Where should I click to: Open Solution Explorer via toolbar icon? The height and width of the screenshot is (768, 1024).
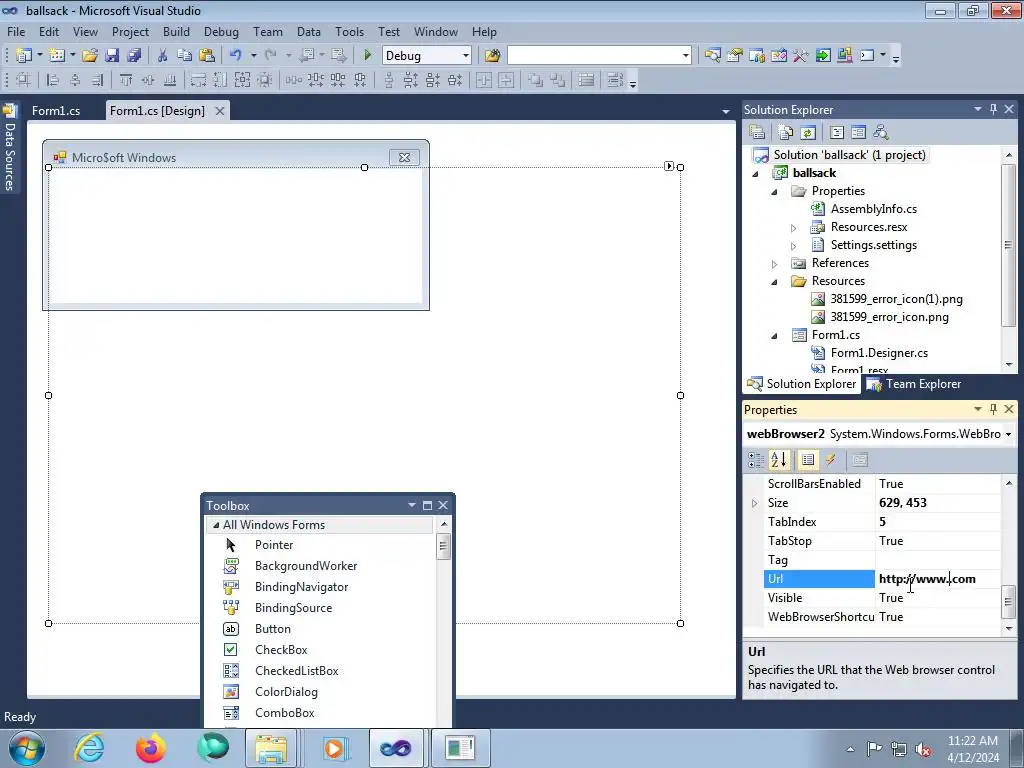click(712, 56)
